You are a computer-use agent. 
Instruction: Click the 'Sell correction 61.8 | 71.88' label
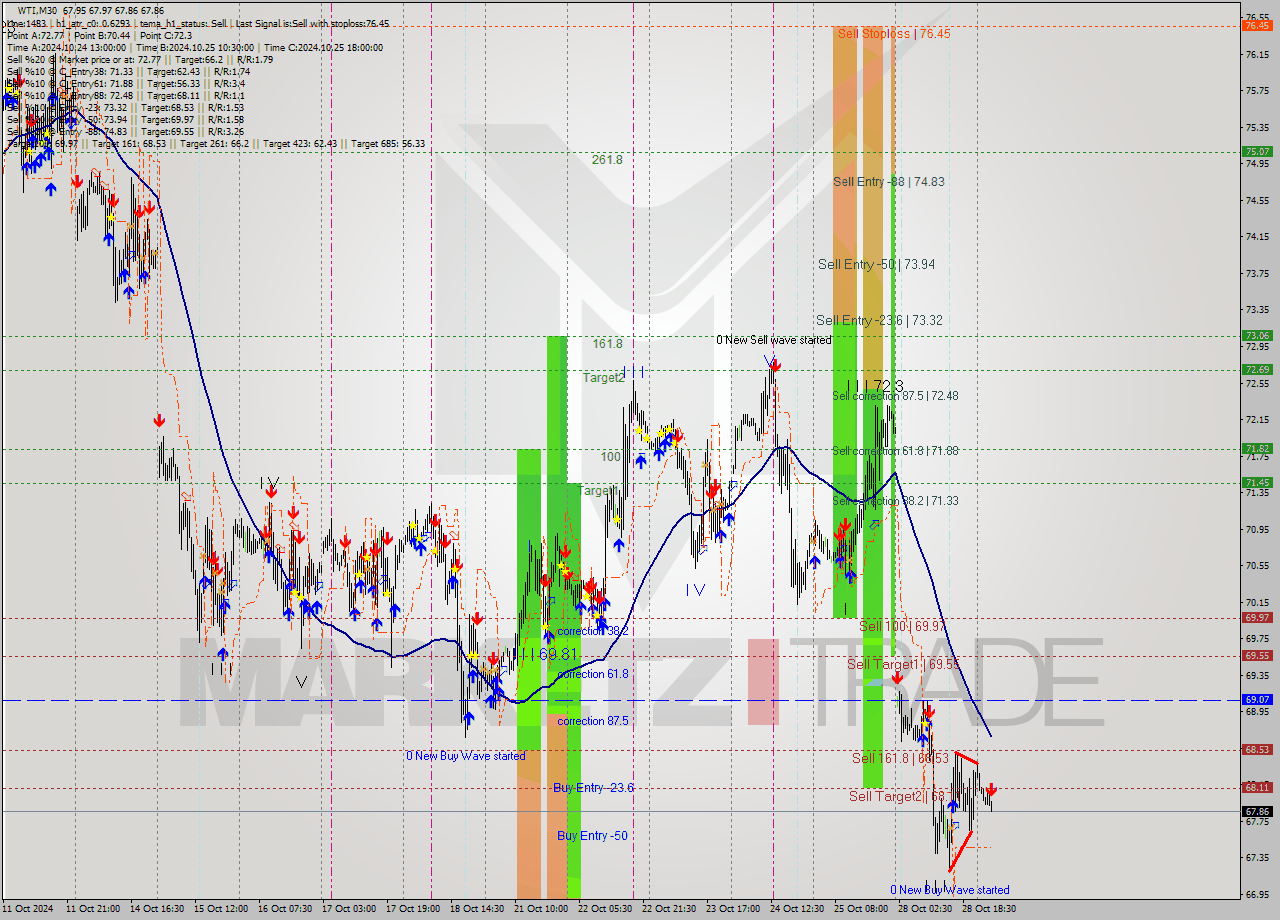coord(895,451)
